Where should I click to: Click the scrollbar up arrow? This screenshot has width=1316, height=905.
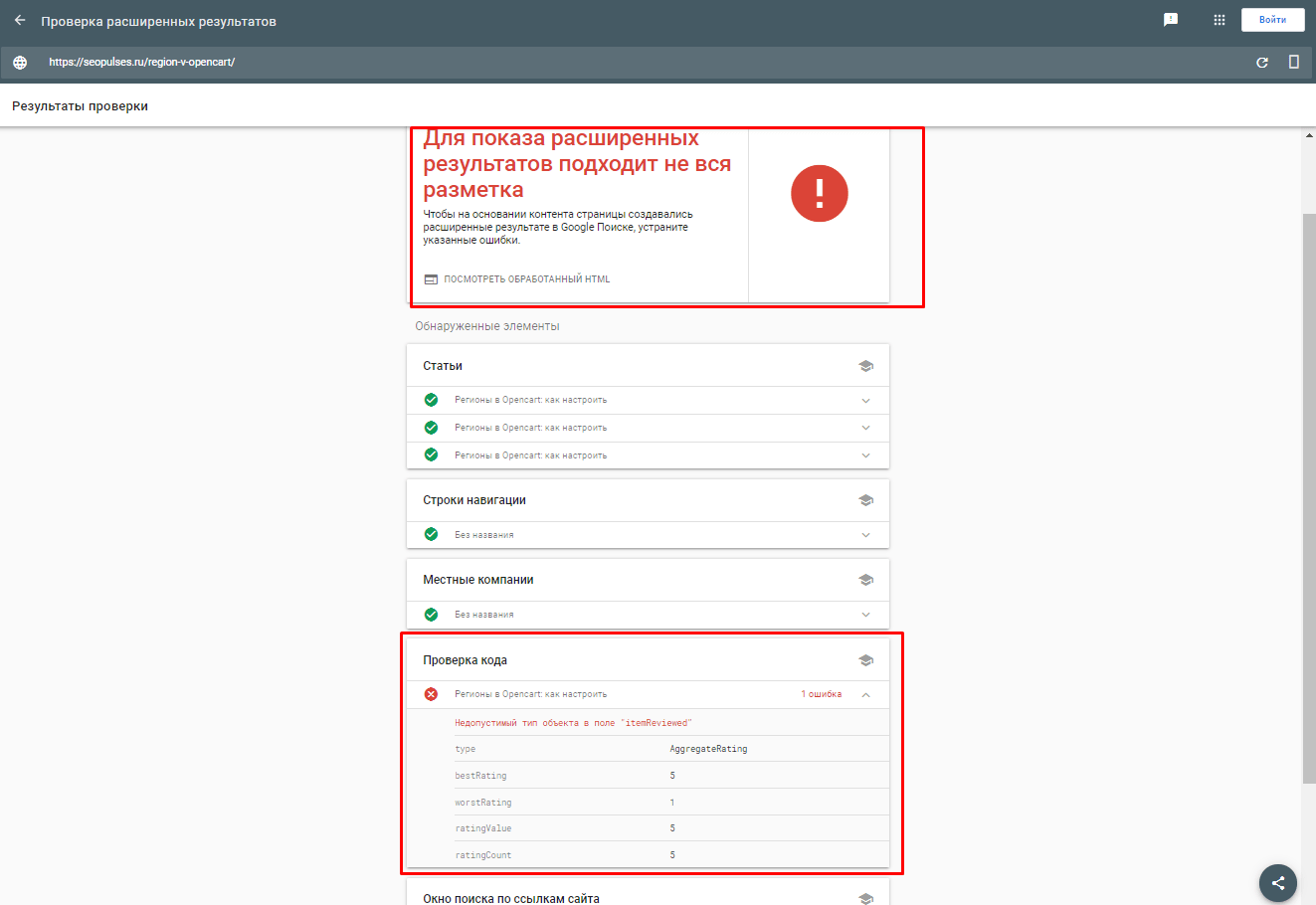(1309, 135)
